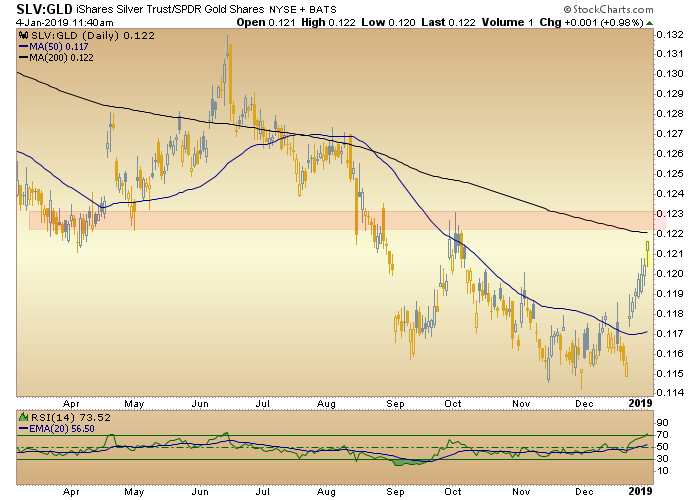Click 'Jul' on the RSI panel's bottom axis

point(262,492)
